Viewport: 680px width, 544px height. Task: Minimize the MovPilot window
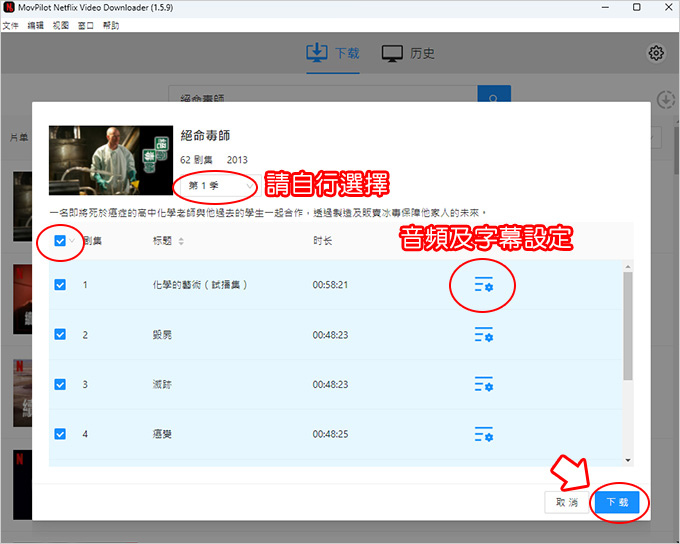click(605, 7)
